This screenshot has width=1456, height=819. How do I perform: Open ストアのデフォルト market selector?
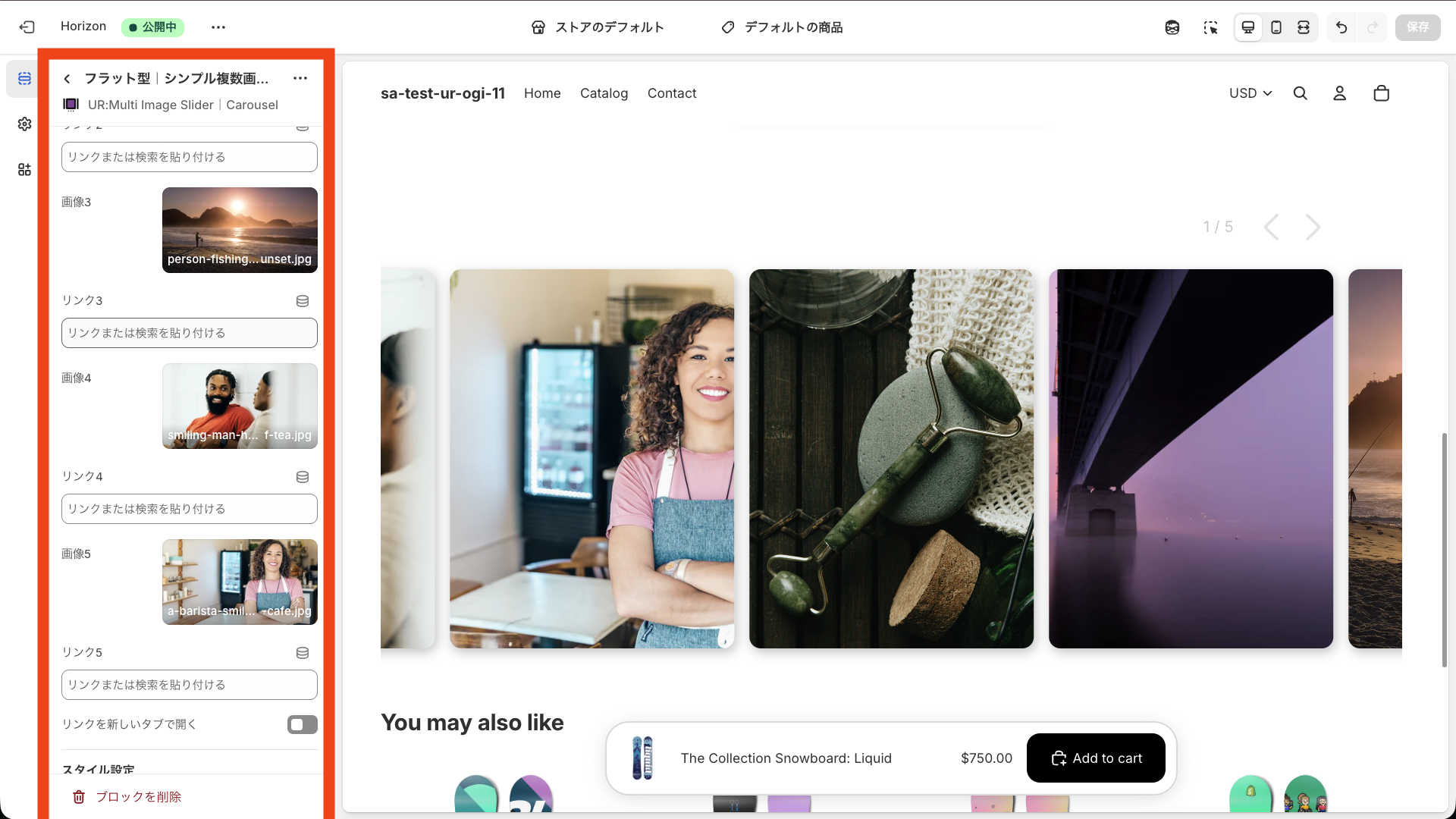[x=598, y=27]
